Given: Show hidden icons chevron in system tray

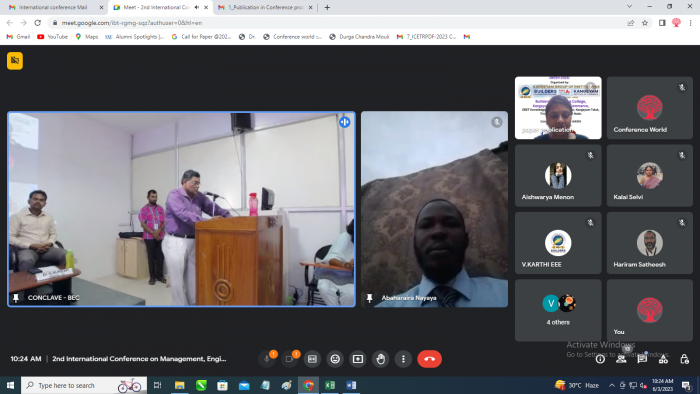Looking at the screenshot, I should click(612, 385).
